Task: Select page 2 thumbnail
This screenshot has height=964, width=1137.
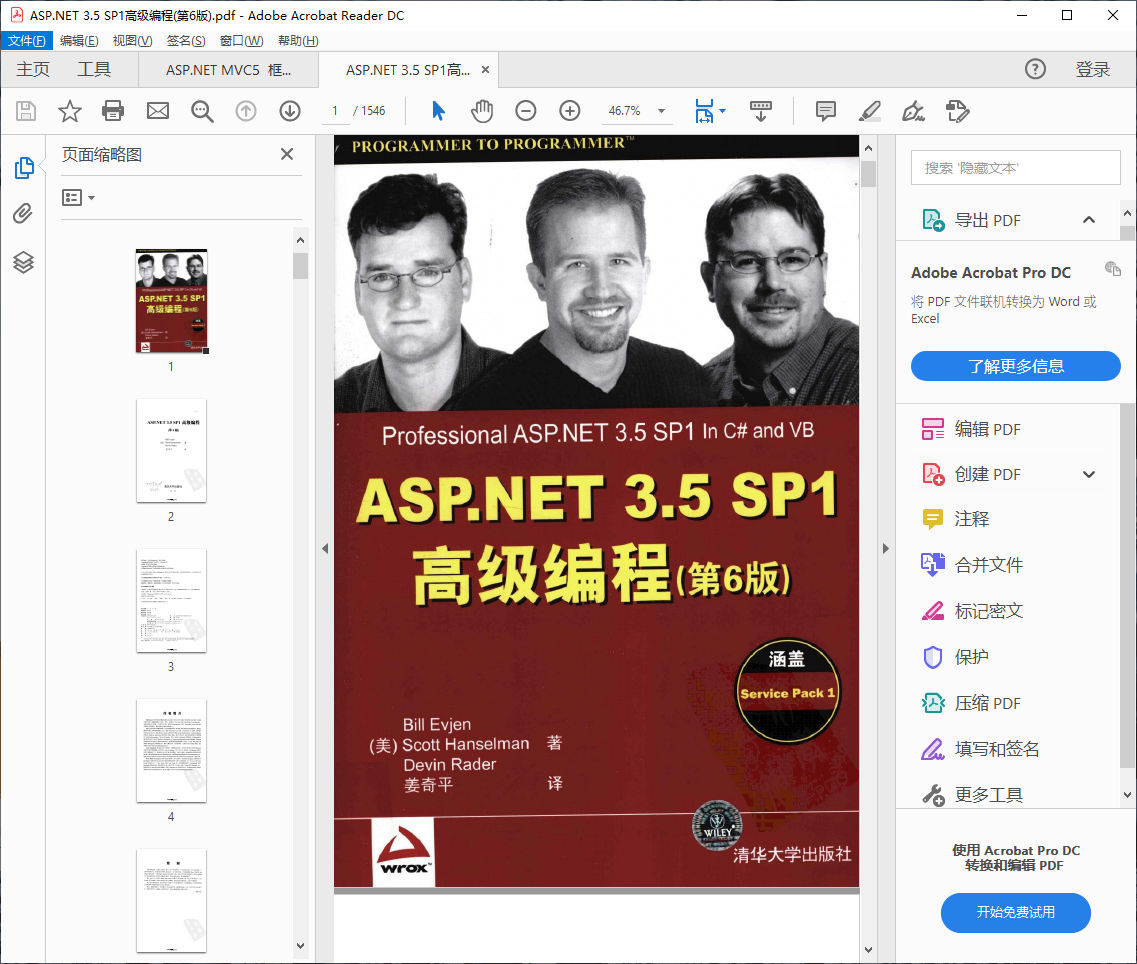Action: pos(172,450)
